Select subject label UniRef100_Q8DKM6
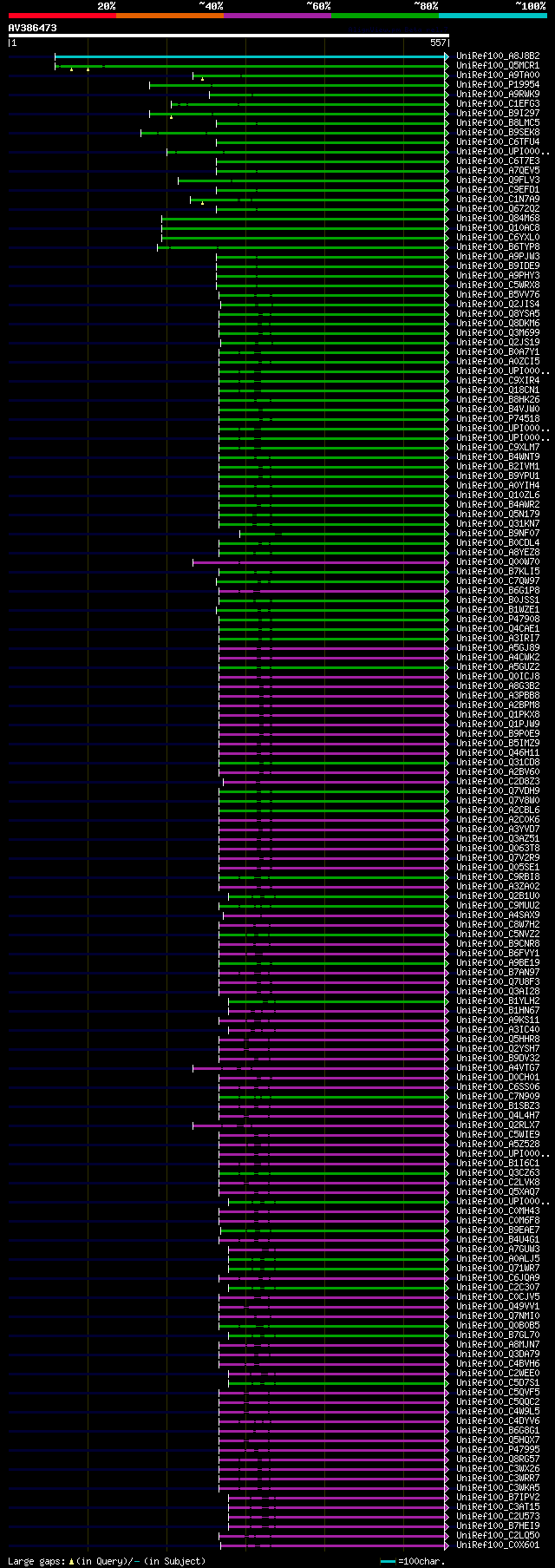This screenshot has height=1568, width=555. tap(498, 324)
